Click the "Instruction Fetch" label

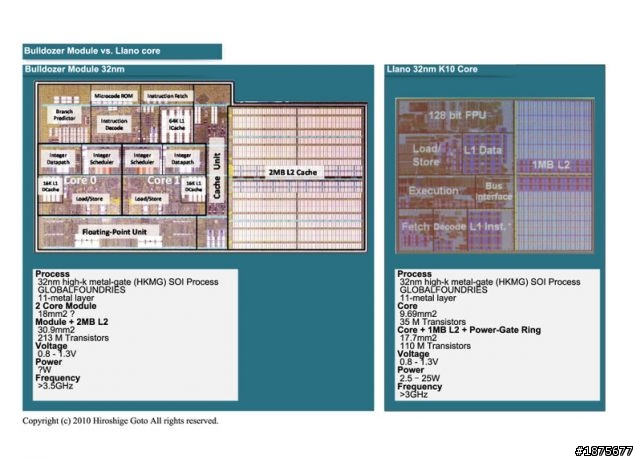click(x=167, y=96)
